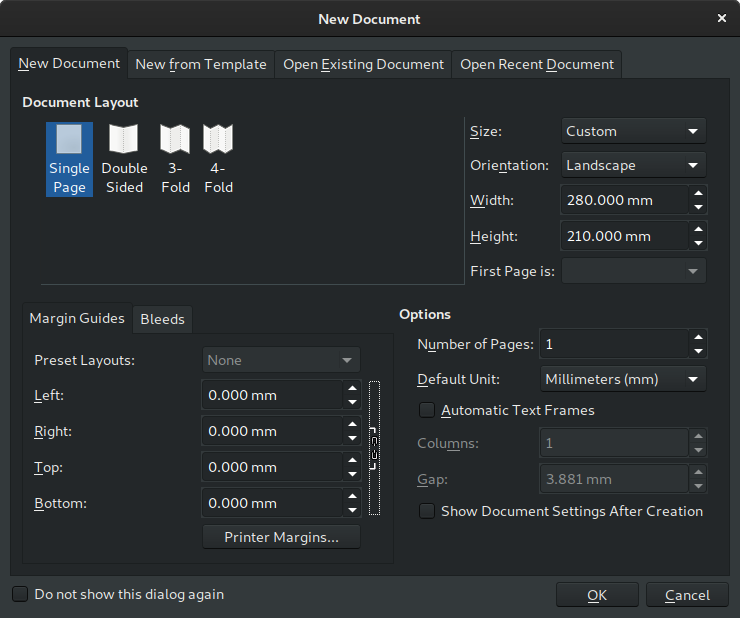Image resolution: width=740 pixels, height=618 pixels.
Task: Close the New Document dialog
Action: (x=722, y=18)
